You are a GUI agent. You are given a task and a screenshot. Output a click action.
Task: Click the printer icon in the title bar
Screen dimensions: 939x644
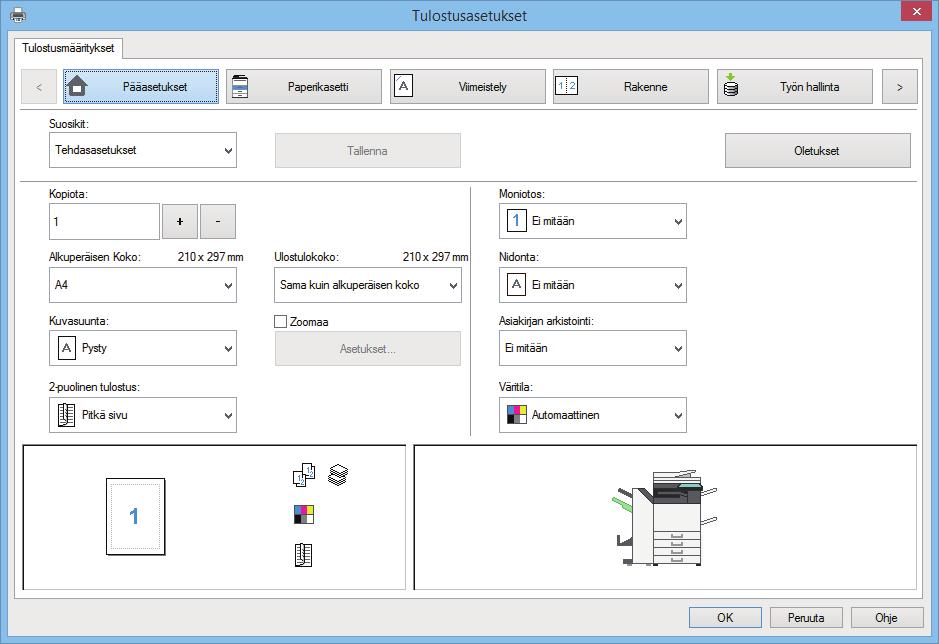tap(18, 14)
